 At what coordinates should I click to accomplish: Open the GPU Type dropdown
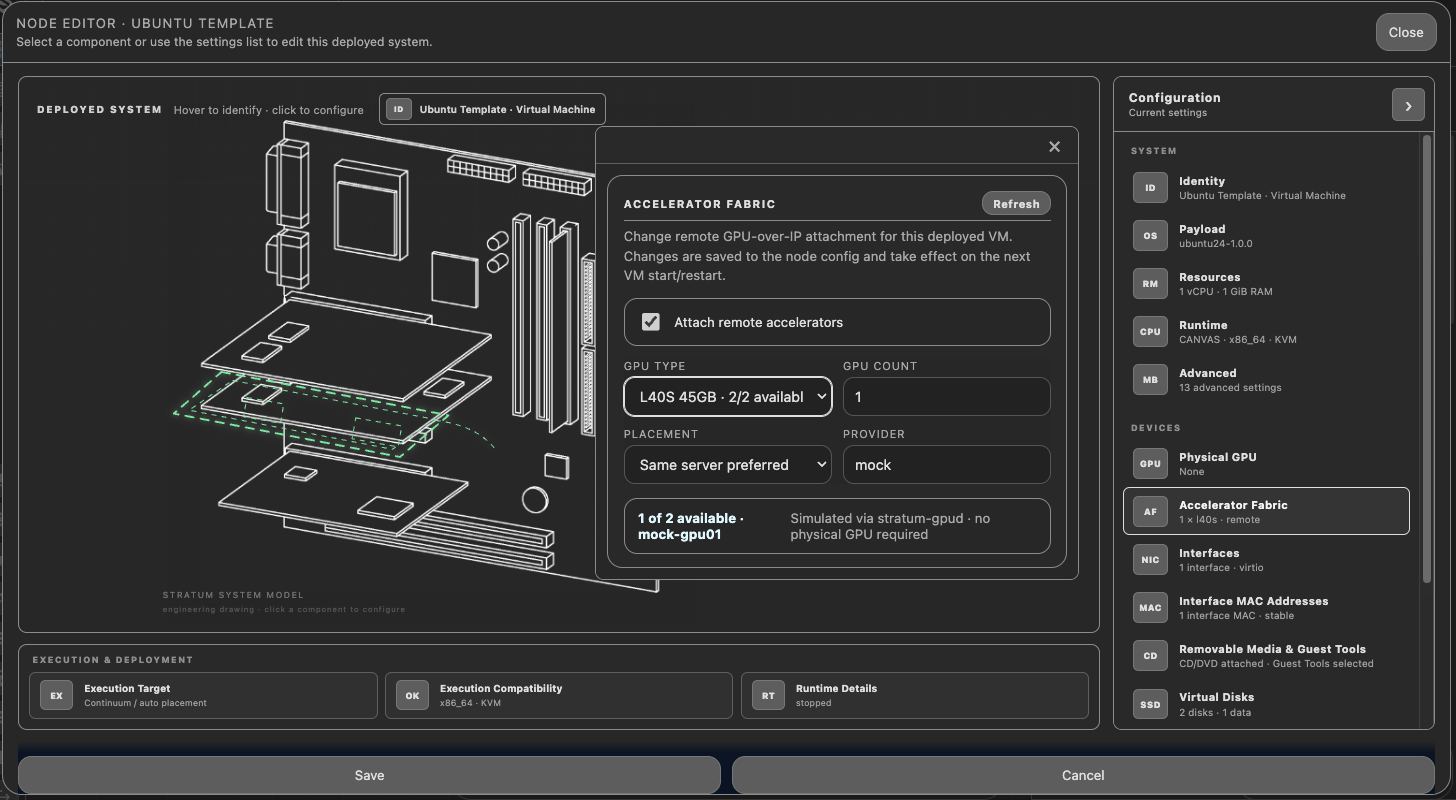pyautogui.click(x=728, y=396)
